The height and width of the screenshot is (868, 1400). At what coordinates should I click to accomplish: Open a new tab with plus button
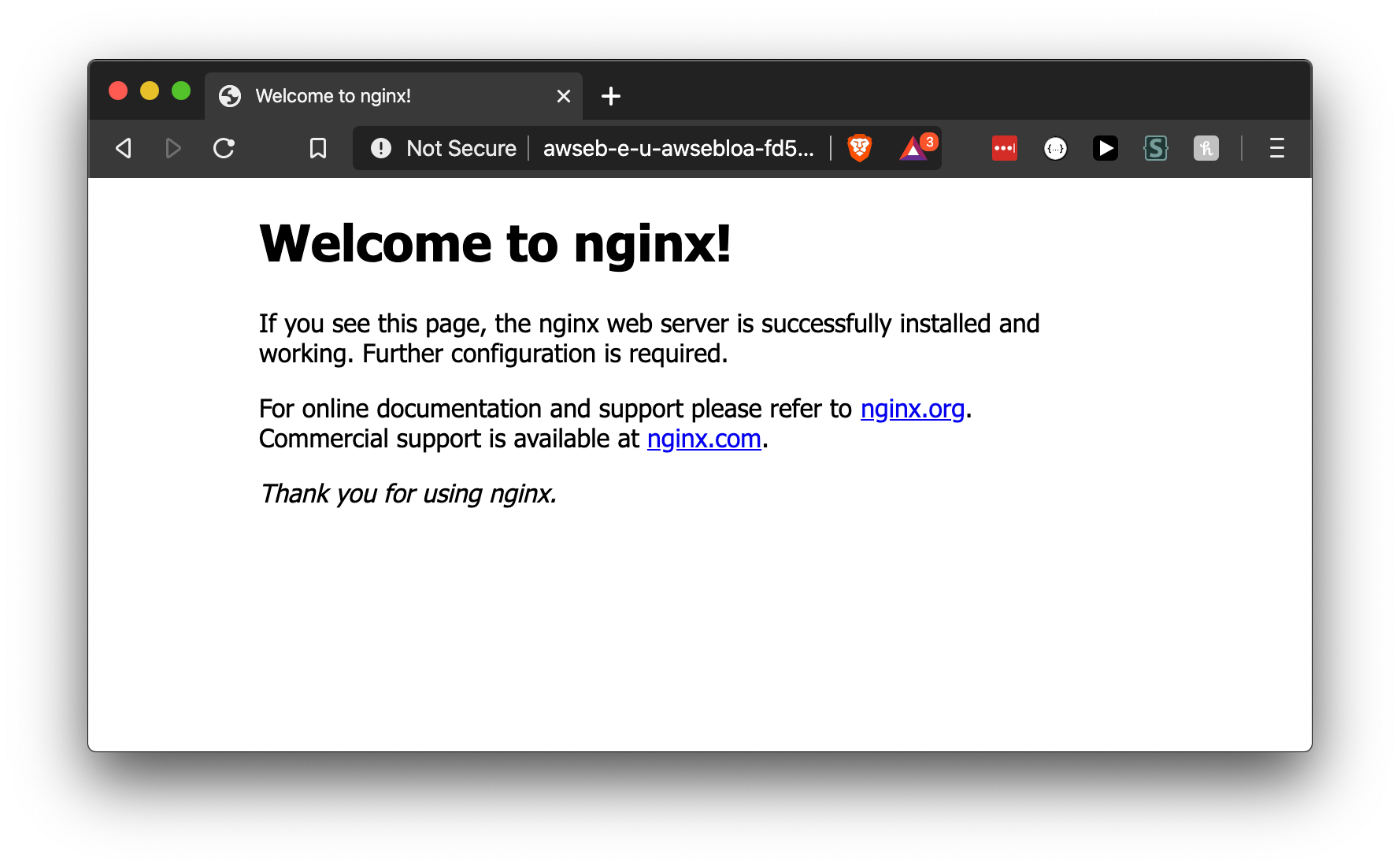[x=611, y=96]
